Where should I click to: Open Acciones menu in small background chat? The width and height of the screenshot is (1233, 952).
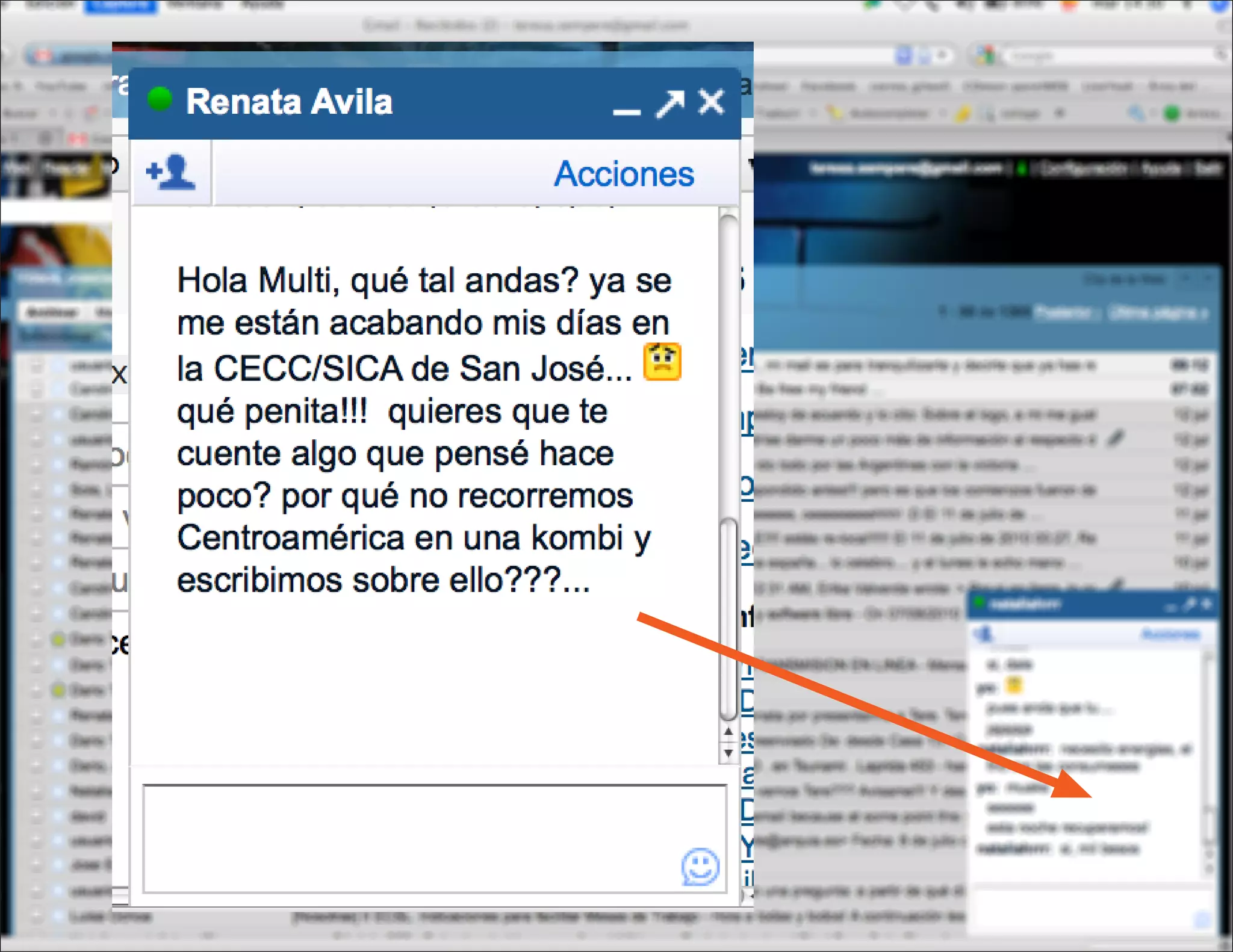click(x=1170, y=634)
